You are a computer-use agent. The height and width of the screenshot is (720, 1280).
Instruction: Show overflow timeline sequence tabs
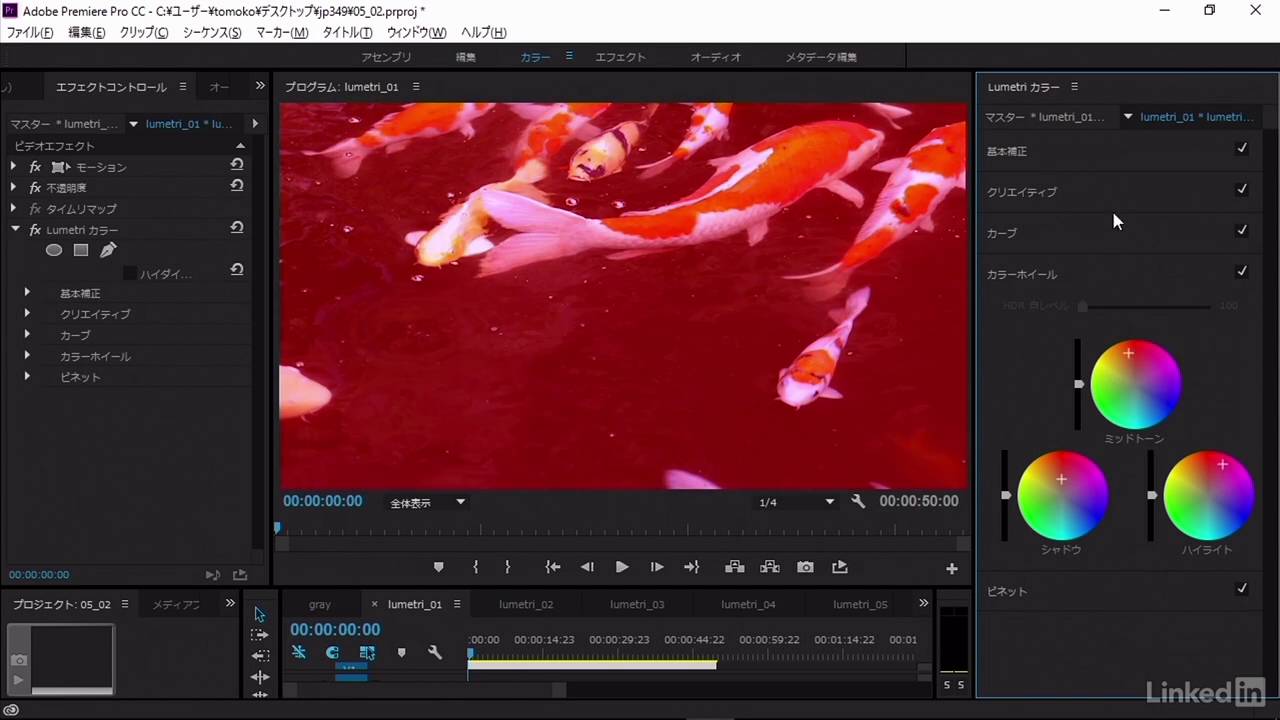pyautogui.click(x=923, y=603)
